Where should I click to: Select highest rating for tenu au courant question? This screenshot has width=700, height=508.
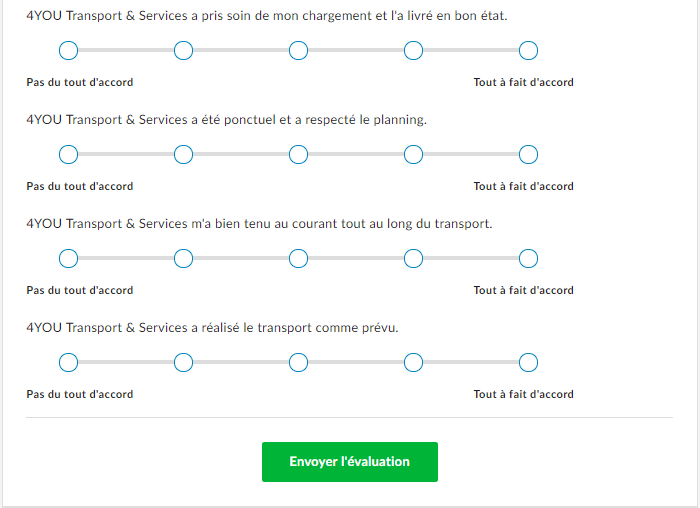tap(529, 258)
